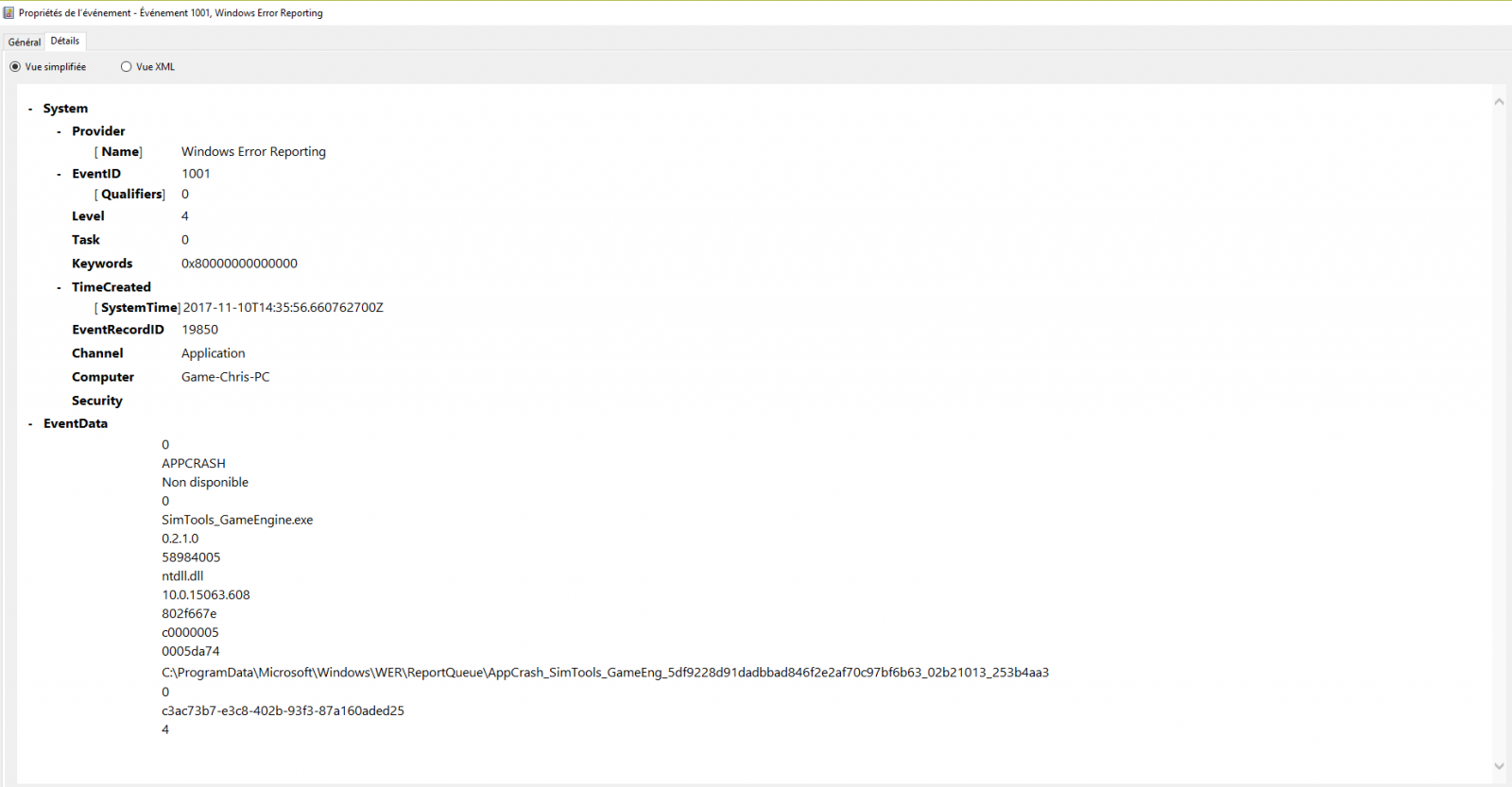The width and height of the screenshot is (1512, 787).
Task: Click the ntdll.dll module entry
Action: click(182, 576)
